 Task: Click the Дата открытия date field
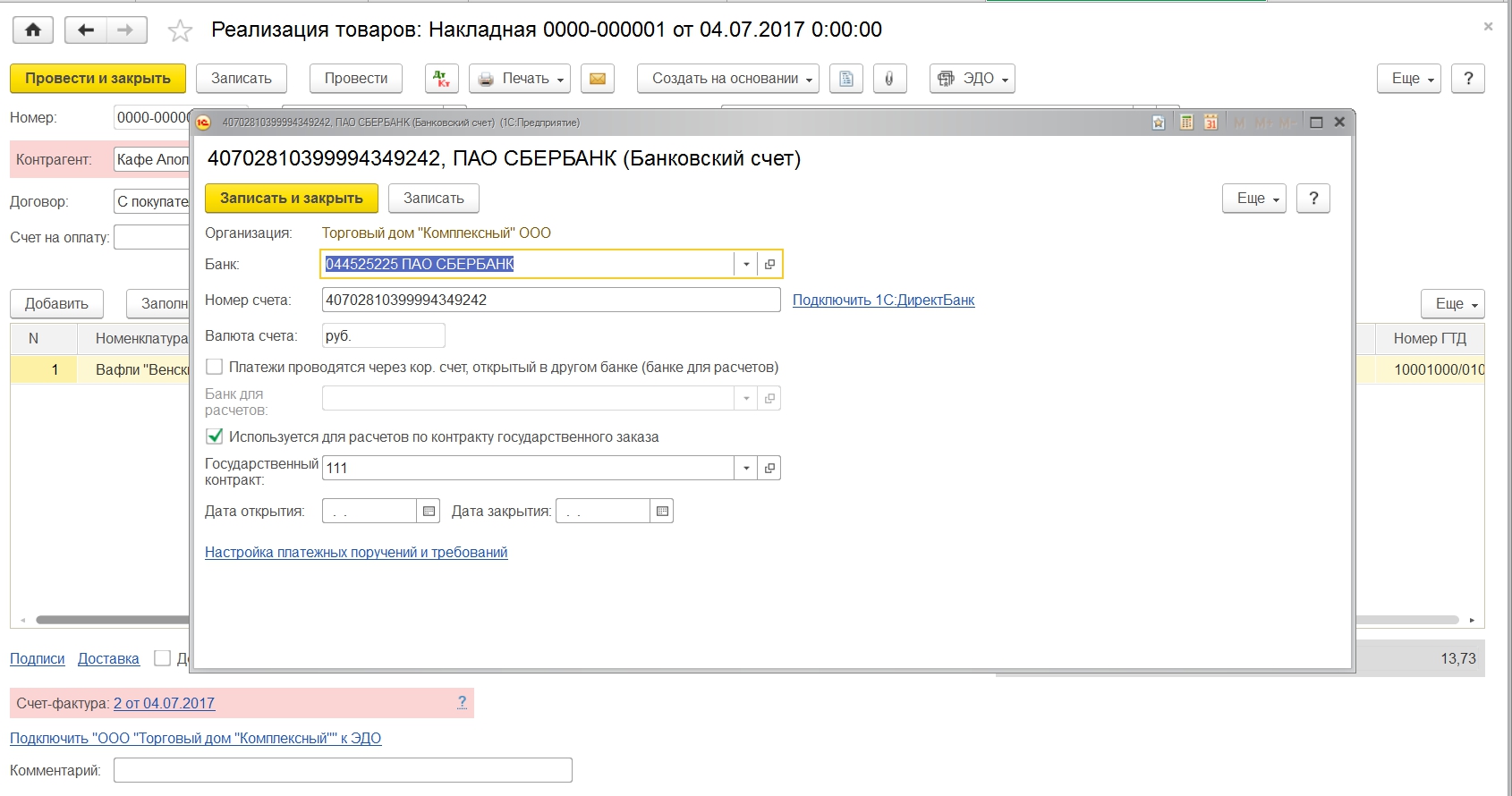pyautogui.click(x=370, y=511)
